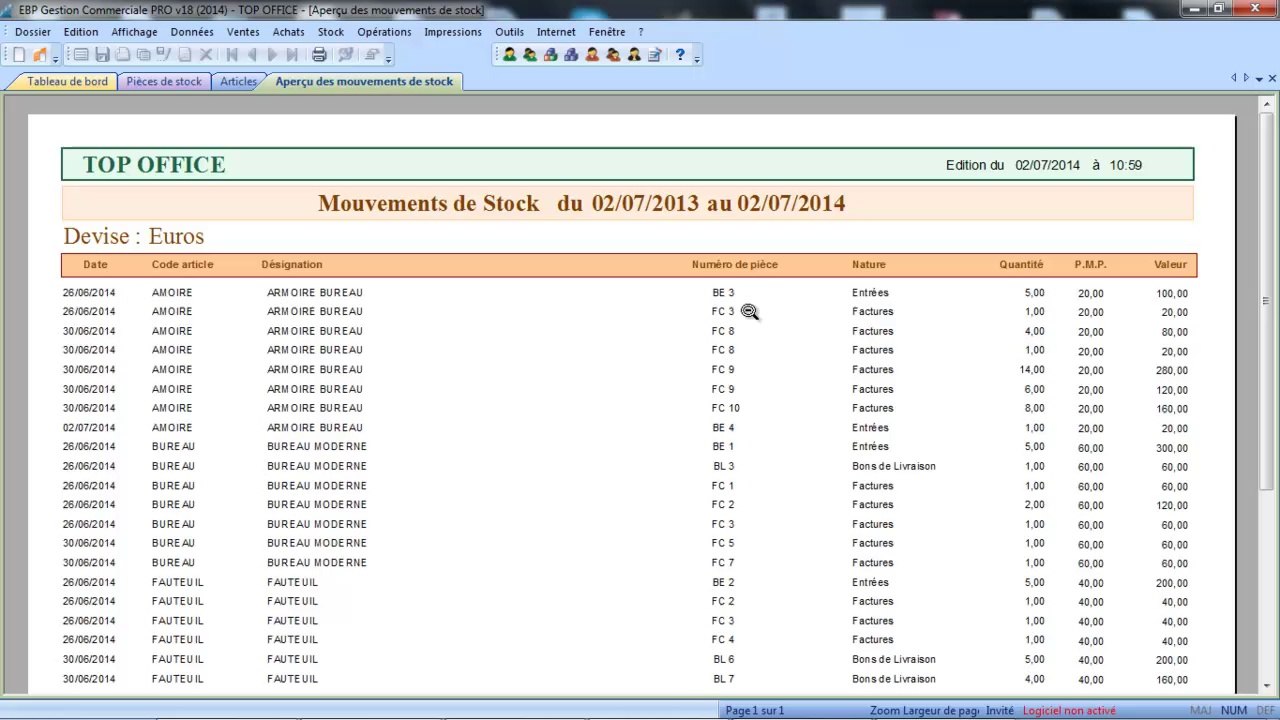Viewport: 1280px width, 720px height.
Task: Click the NUM indicator in status bar
Action: [x=1234, y=710]
